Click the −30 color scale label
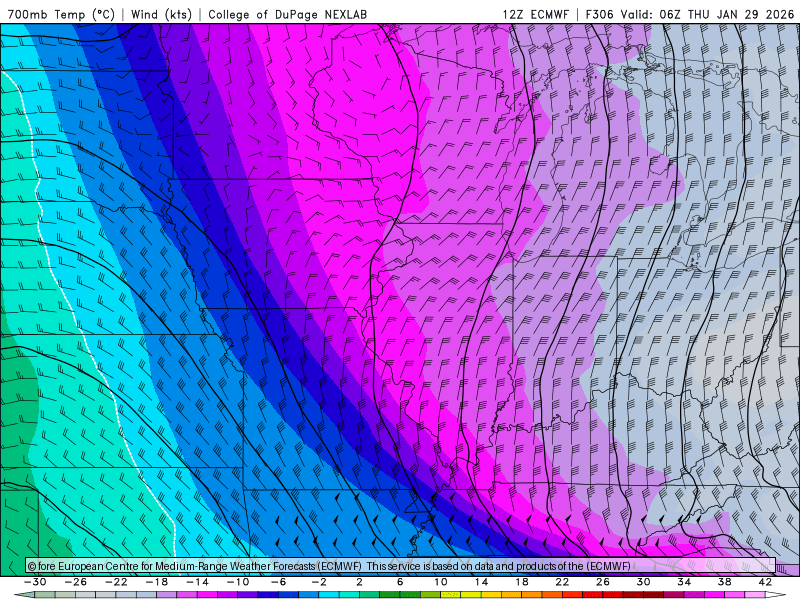This screenshot has height=600, width=800. (x=35, y=582)
